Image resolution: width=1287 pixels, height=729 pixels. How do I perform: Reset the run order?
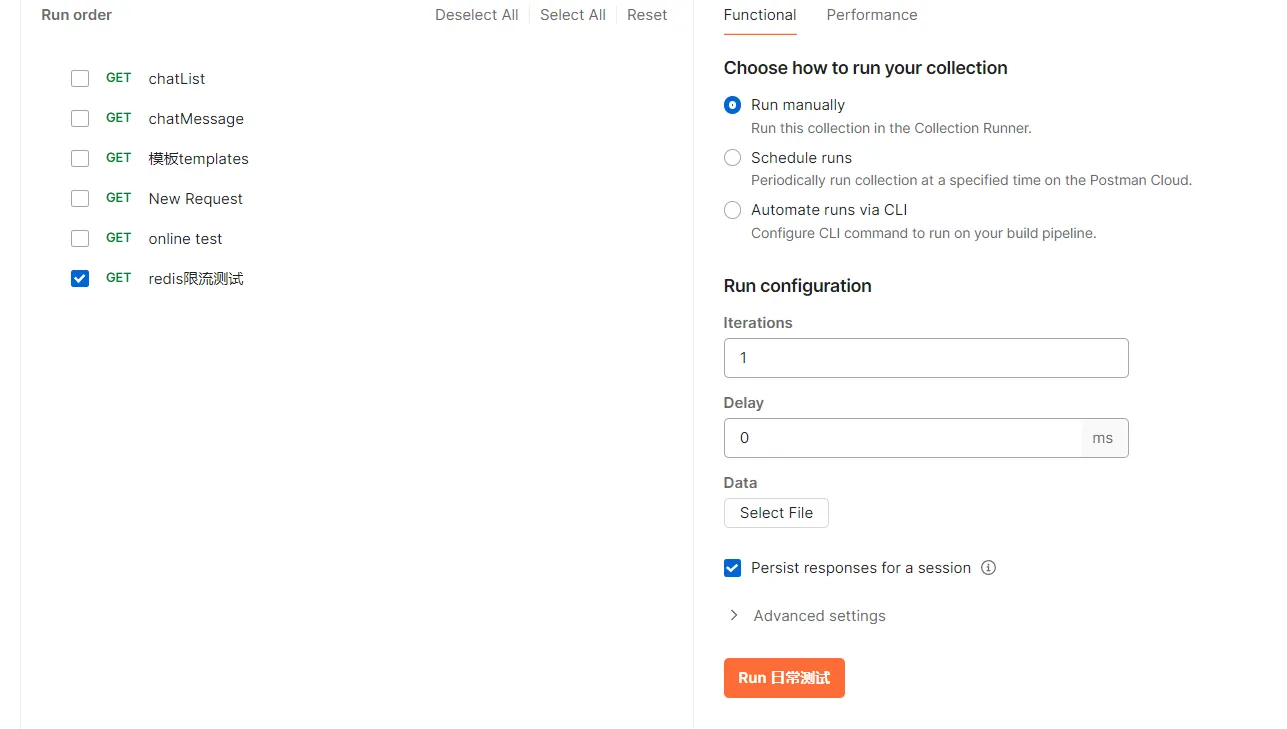(x=647, y=15)
